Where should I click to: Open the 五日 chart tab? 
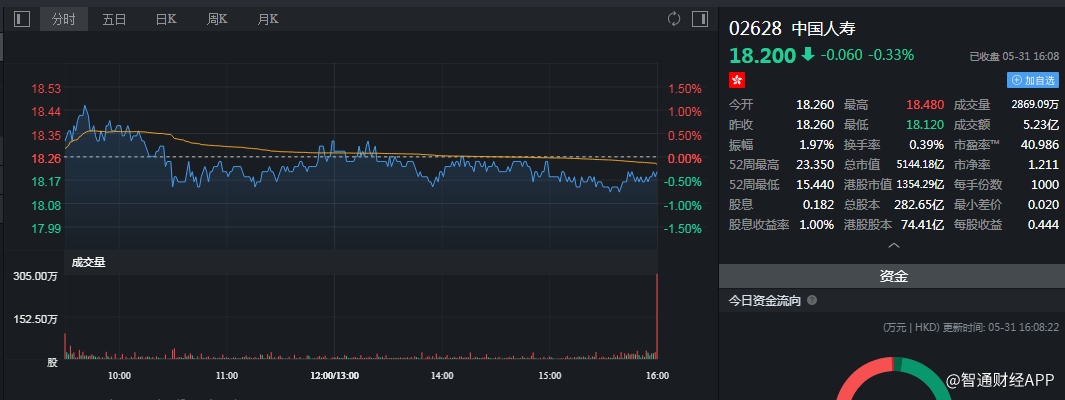tap(115, 19)
